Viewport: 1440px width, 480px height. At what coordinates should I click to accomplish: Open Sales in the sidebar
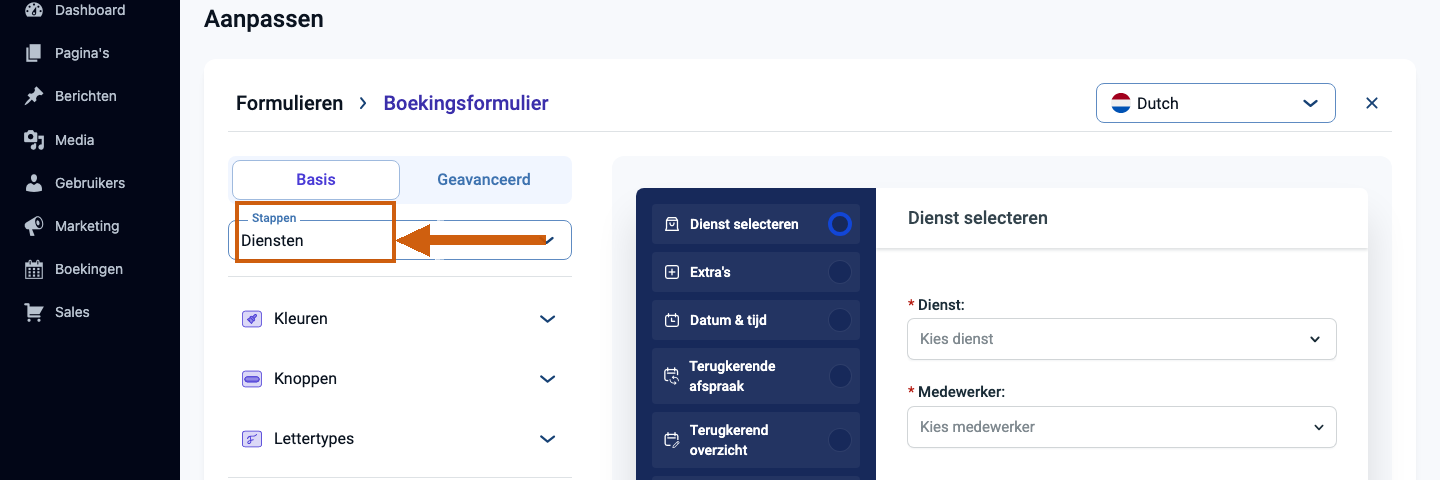(72, 312)
